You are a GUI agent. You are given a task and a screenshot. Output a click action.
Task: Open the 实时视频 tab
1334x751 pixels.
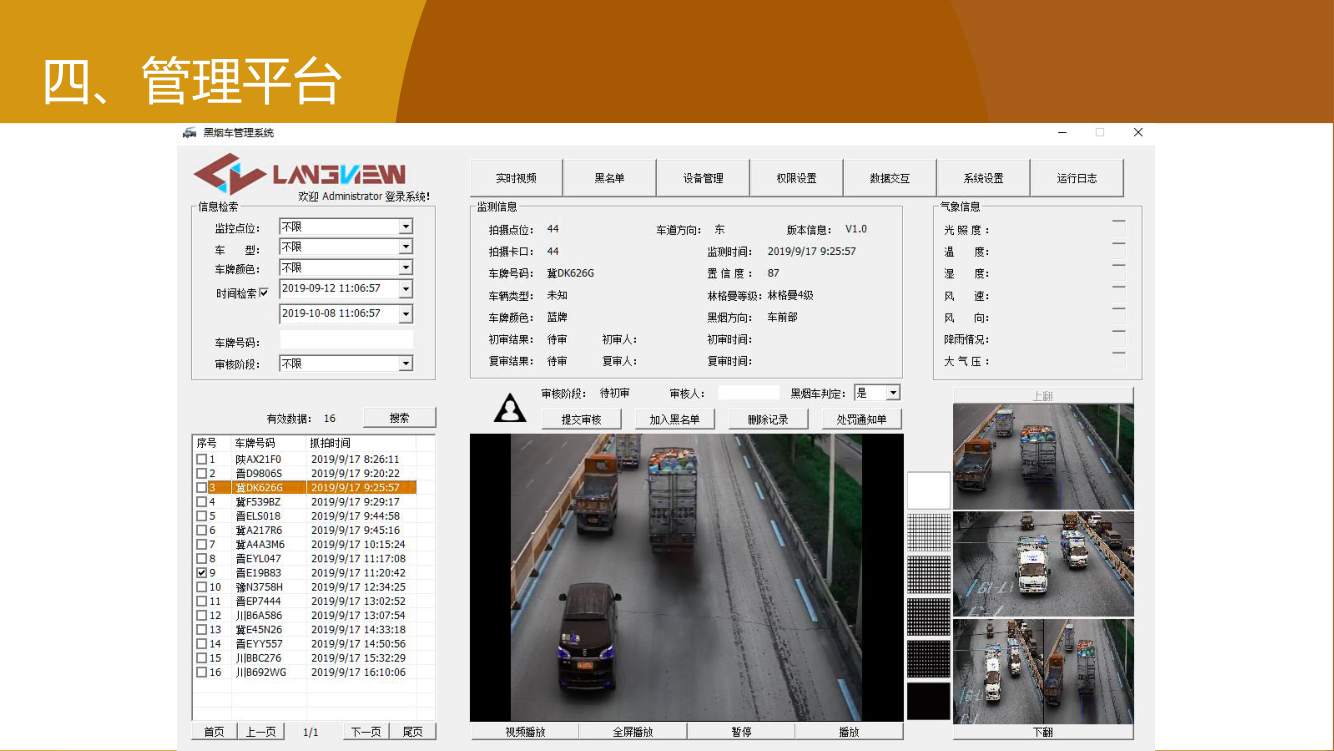[x=516, y=178]
